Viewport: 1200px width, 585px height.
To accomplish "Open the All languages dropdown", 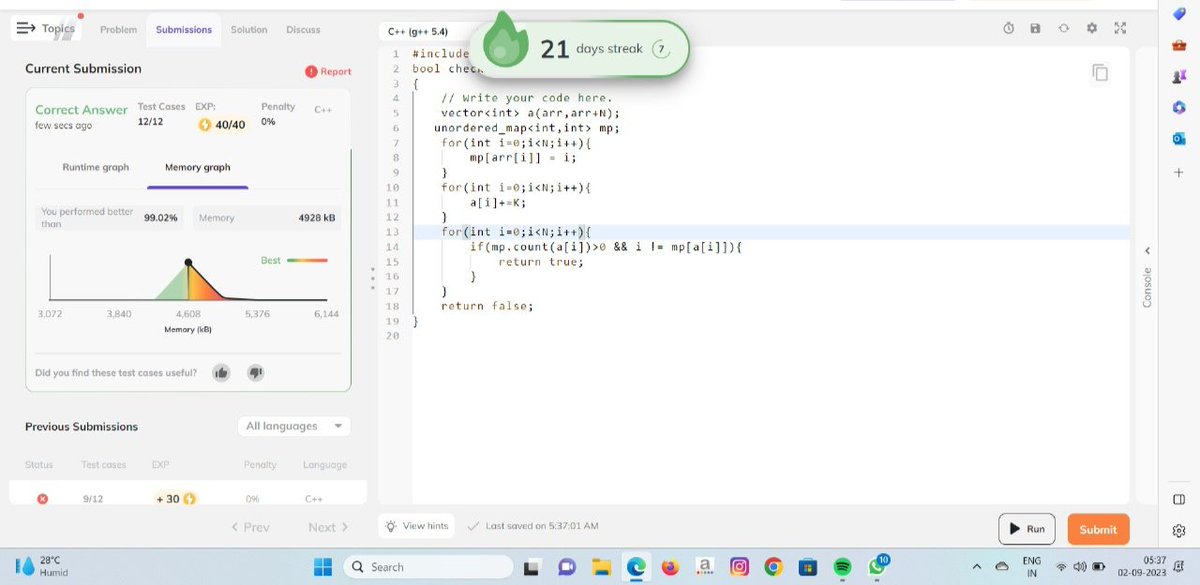I will (293, 425).
